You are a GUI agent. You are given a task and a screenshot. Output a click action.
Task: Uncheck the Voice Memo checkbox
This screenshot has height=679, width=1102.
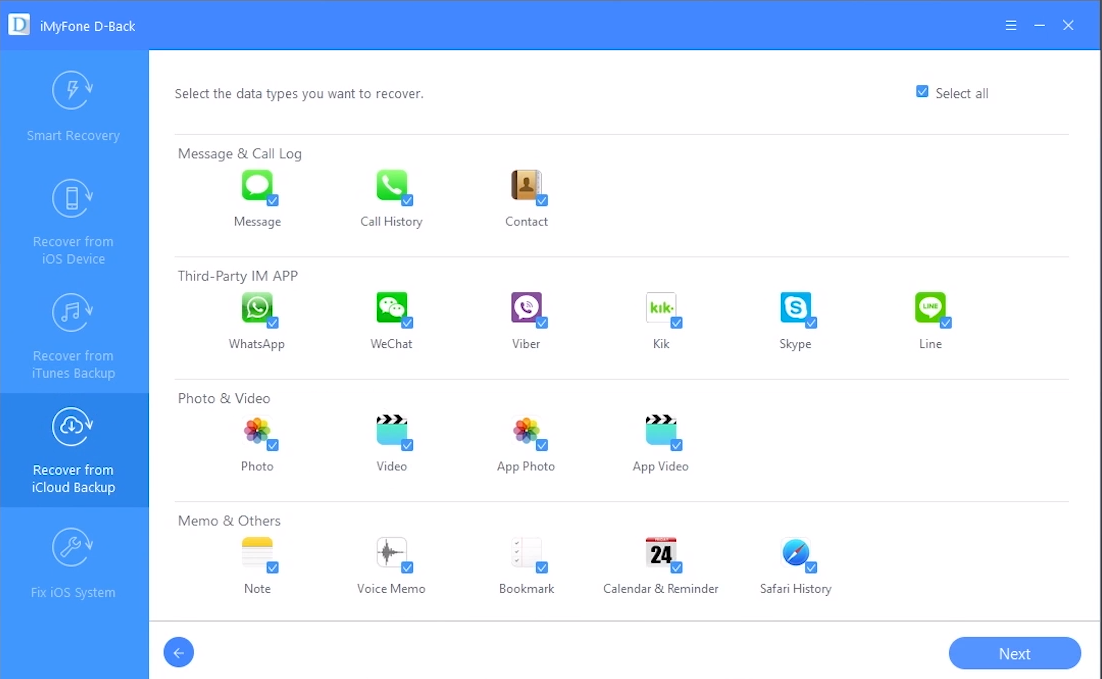407,567
